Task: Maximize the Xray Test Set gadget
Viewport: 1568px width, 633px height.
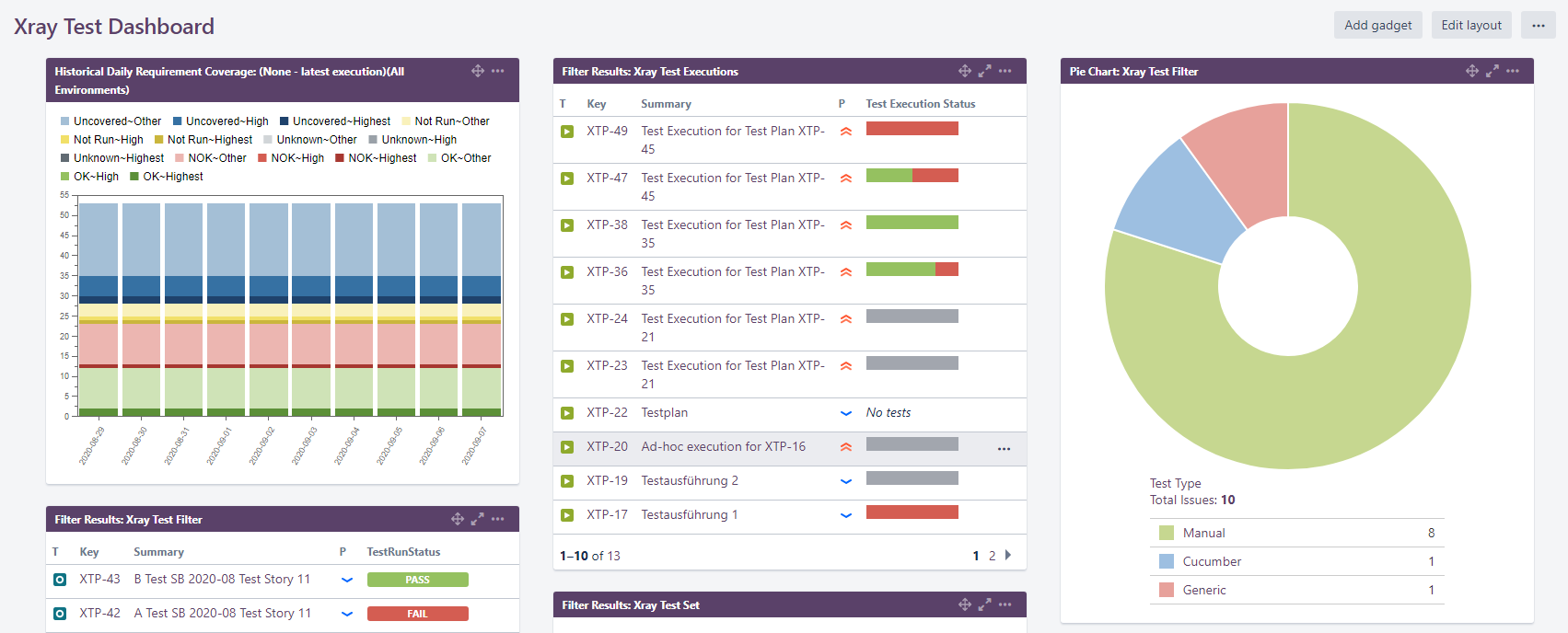Action: [985, 604]
